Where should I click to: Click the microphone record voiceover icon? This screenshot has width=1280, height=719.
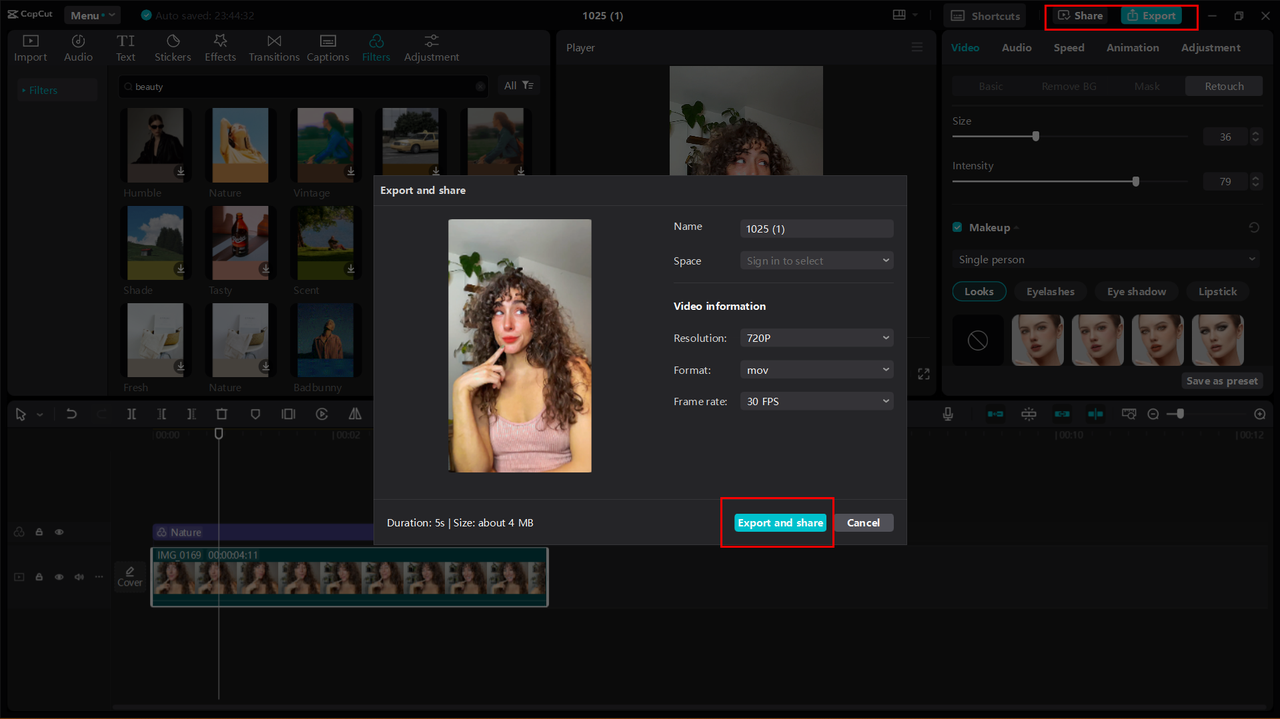pos(948,414)
